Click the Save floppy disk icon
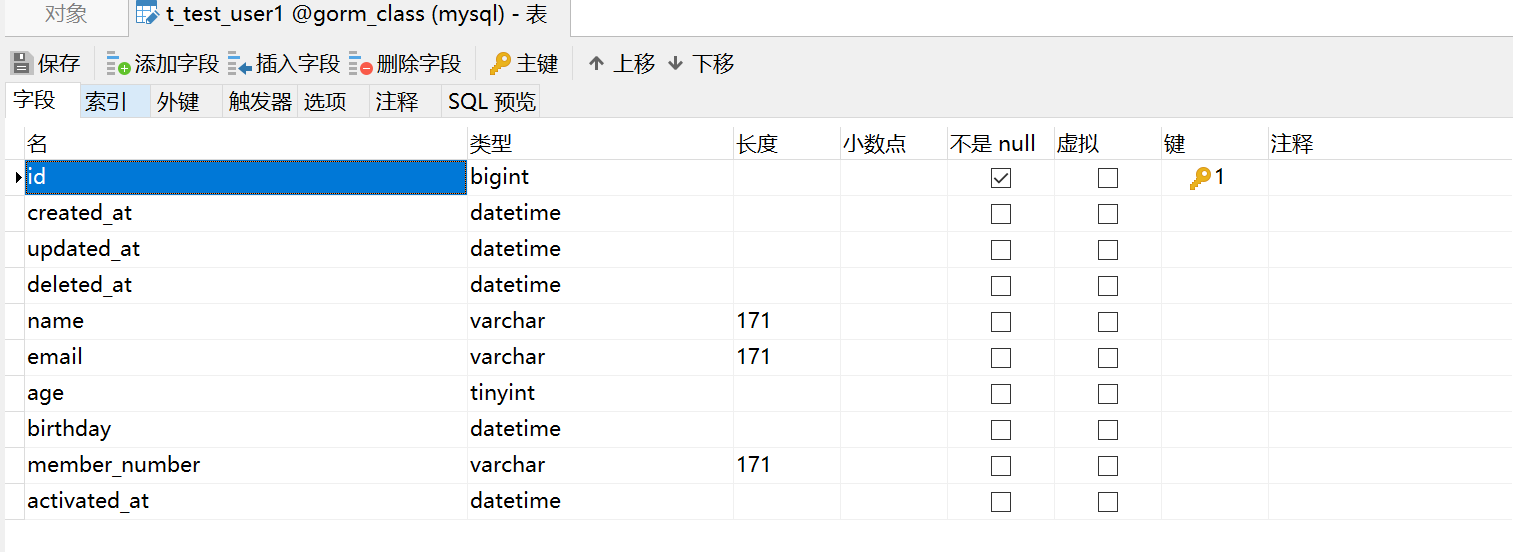Screen dimensions: 1513x552 21,64
